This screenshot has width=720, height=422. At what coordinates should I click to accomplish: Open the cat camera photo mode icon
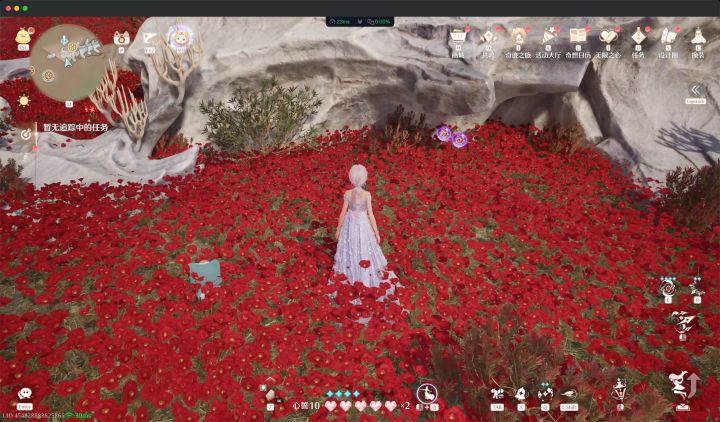121,38
